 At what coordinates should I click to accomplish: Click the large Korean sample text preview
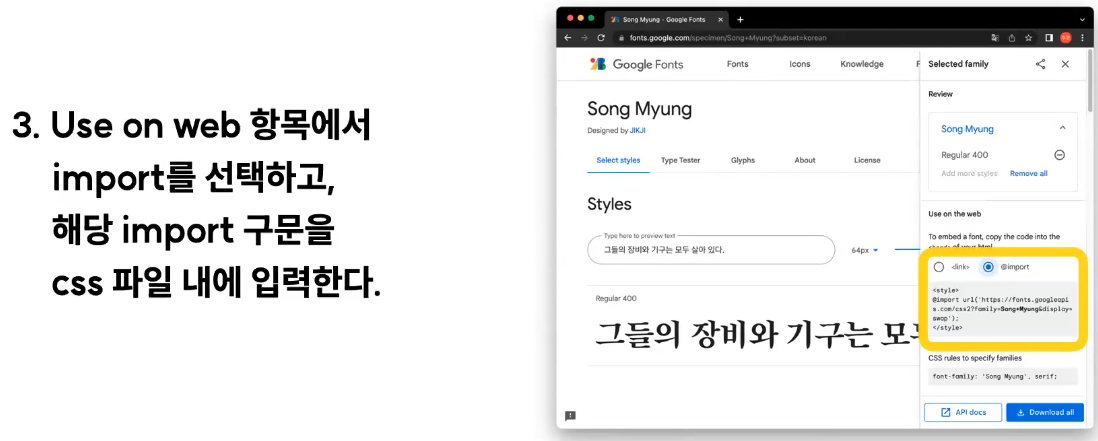point(756,333)
